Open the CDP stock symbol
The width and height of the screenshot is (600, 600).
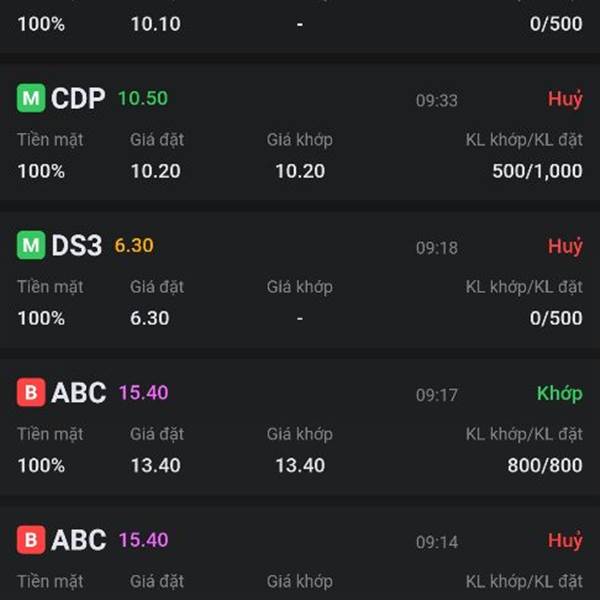pyautogui.click(x=78, y=99)
